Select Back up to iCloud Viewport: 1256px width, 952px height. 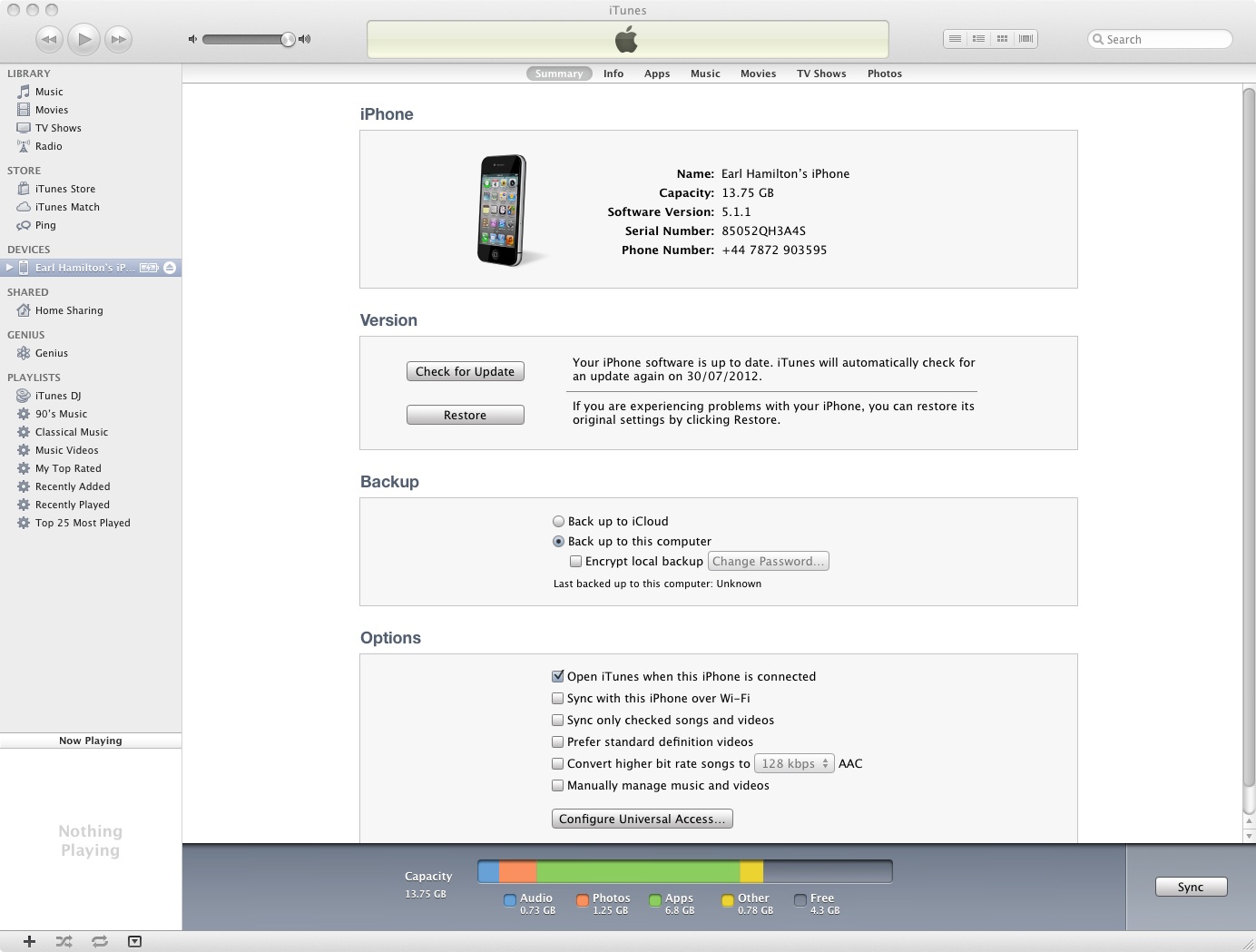pos(558,521)
